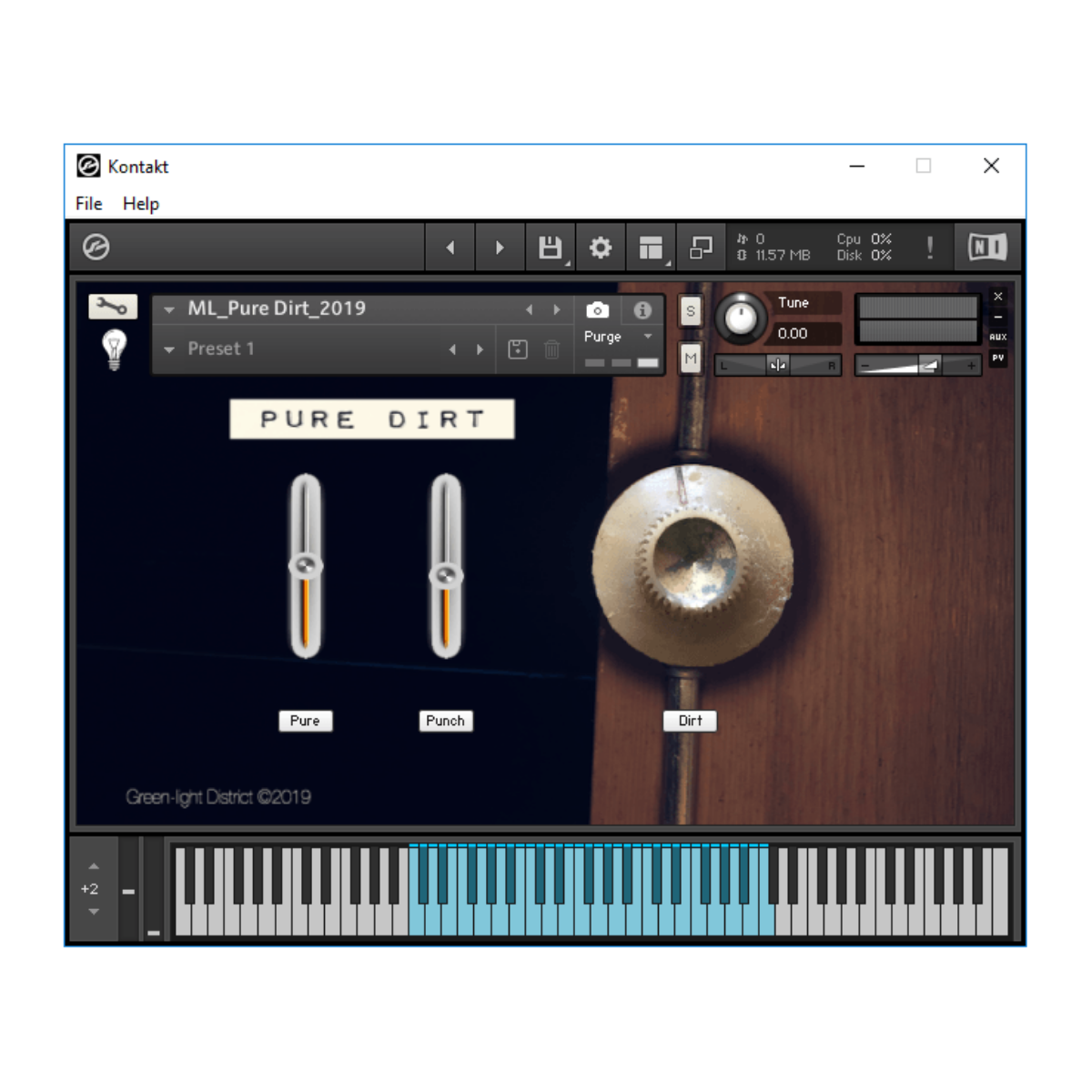Click the Pure slider handle
The image size is (1092, 1092).
point(306,566)
